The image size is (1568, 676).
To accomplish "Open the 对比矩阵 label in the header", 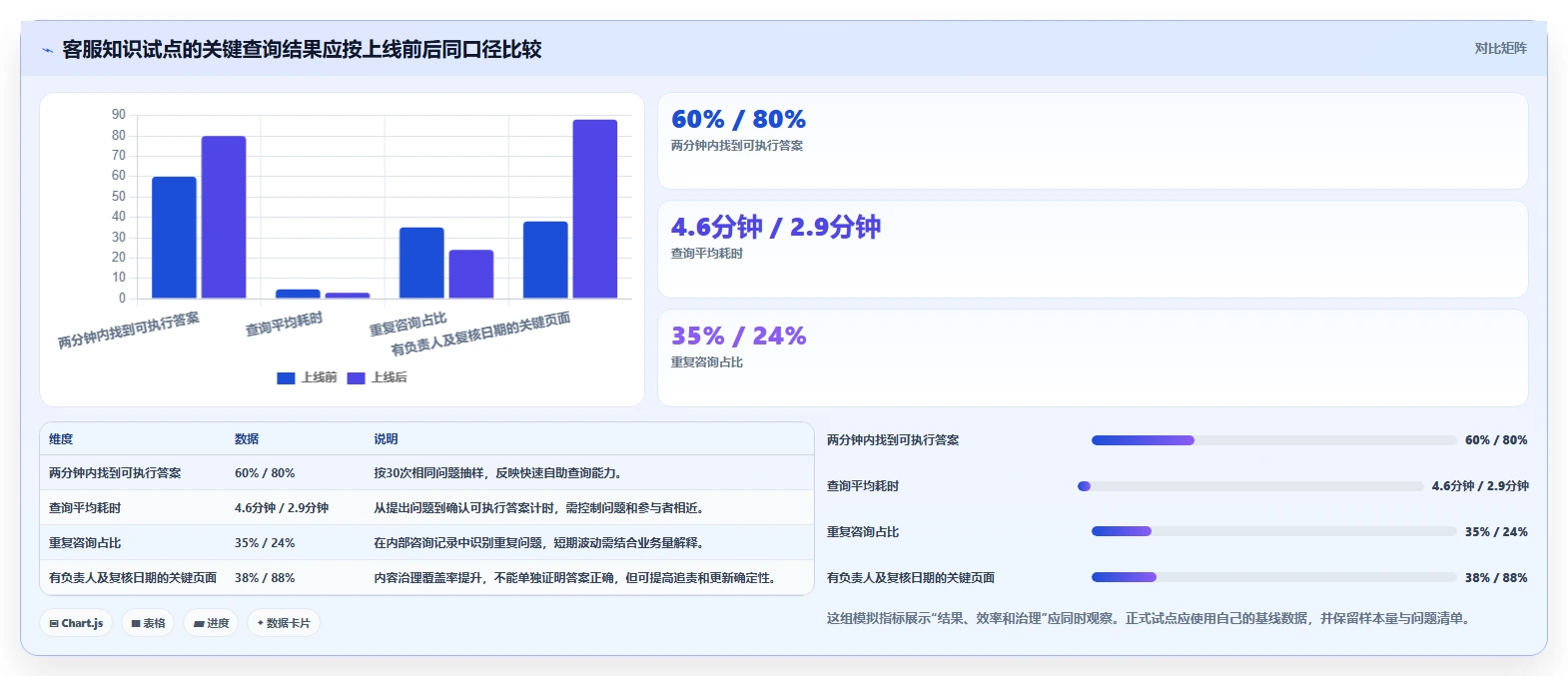I will (x=1500, y=48).
